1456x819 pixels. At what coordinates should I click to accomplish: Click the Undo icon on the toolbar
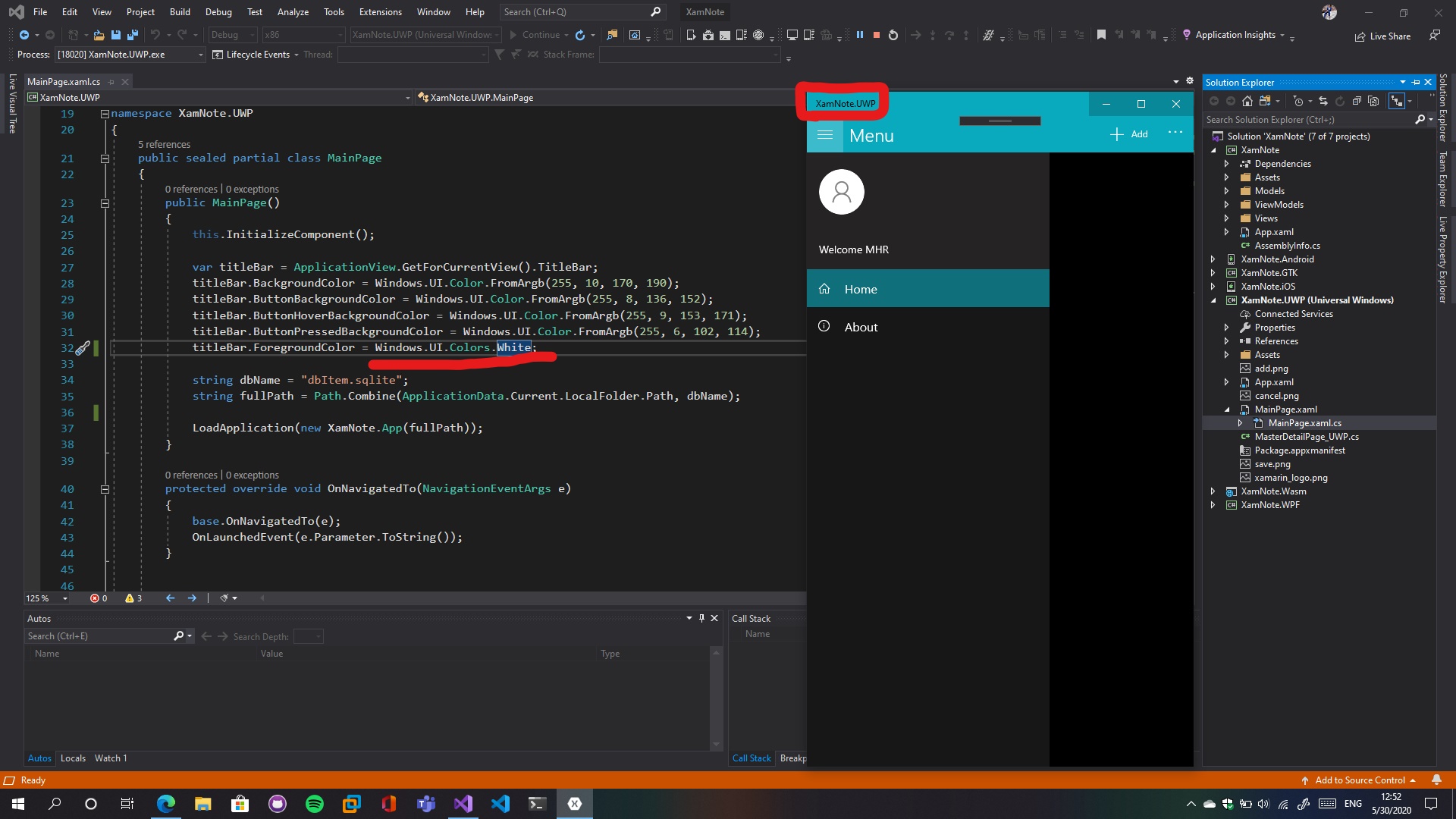(x=157, y=35)
